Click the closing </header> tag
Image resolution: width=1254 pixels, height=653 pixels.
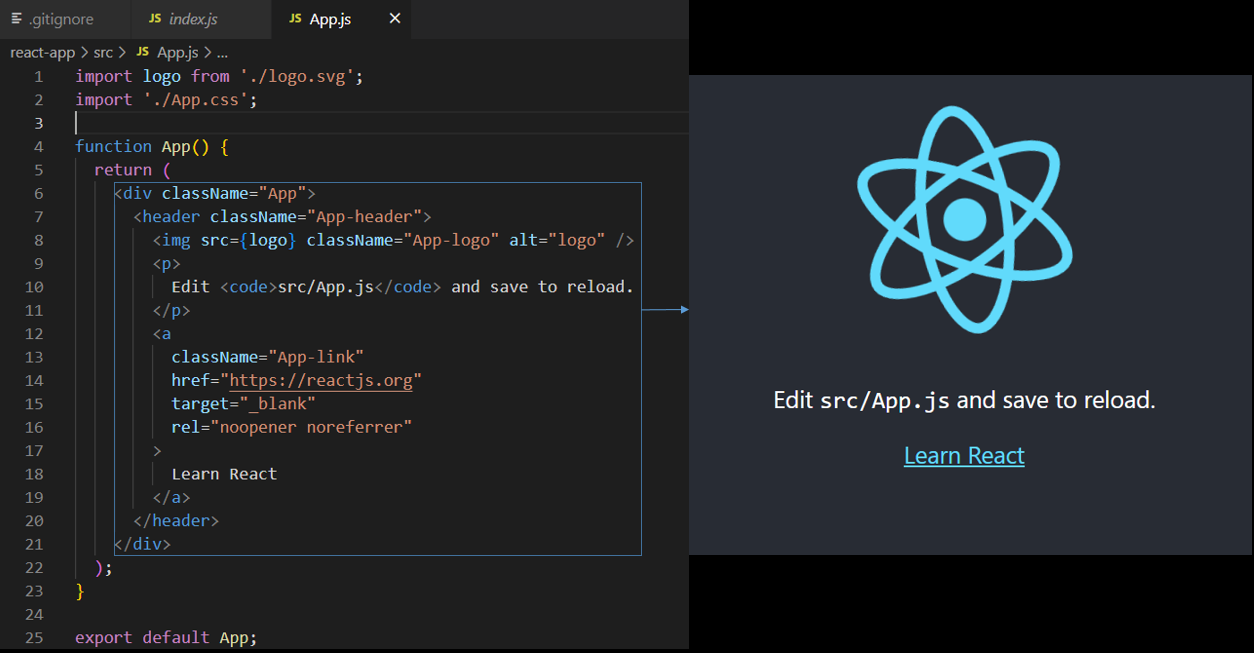pyautogui.click(x=176, y=521)
